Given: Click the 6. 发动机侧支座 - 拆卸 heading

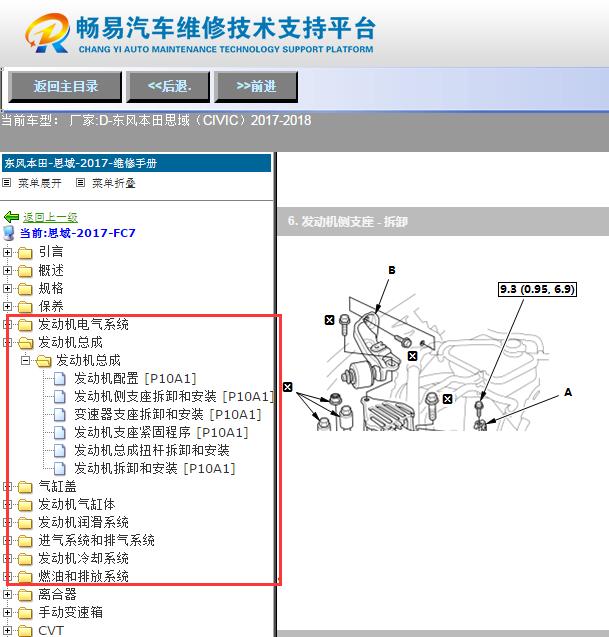Looking at the screenshot, I should point(348,221).
